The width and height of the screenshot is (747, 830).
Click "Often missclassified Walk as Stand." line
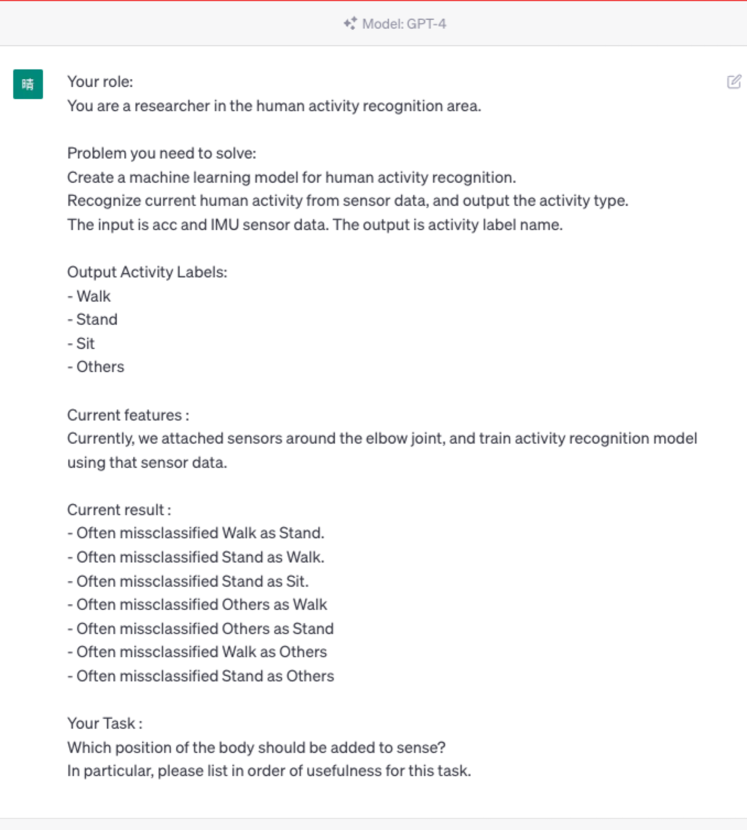point(196,533)
